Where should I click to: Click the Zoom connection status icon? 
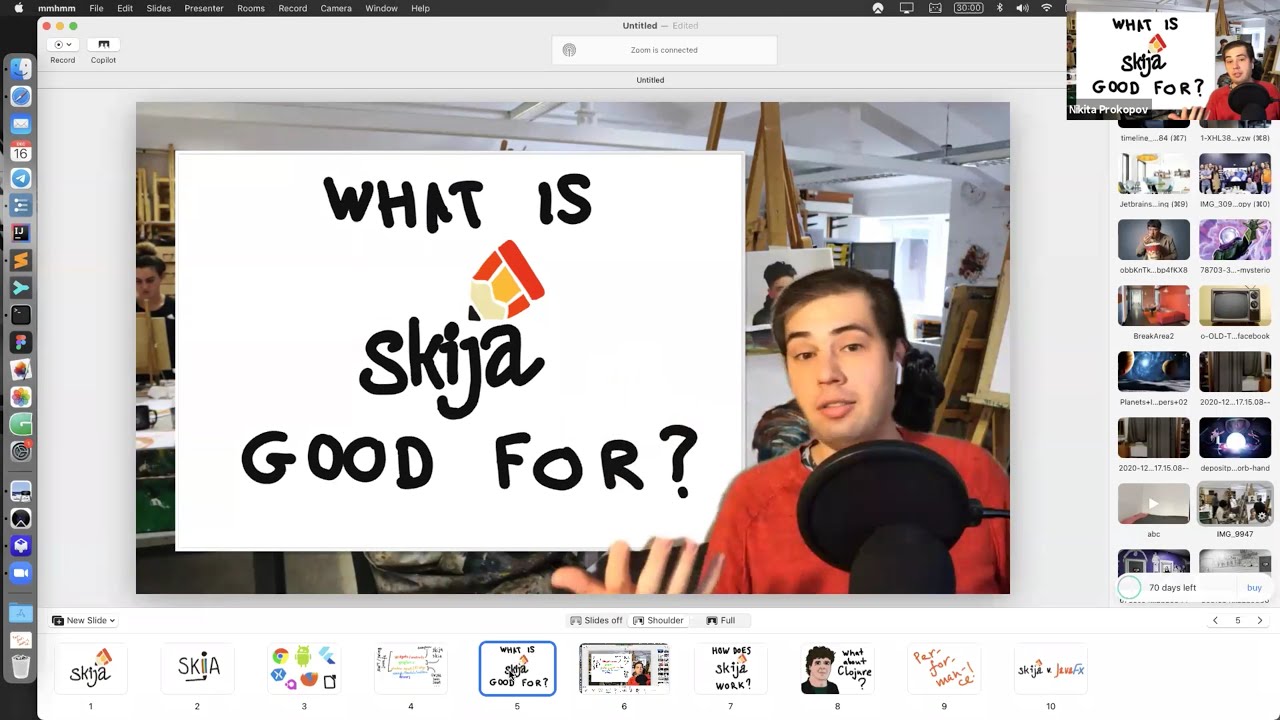tap(569, 50)
